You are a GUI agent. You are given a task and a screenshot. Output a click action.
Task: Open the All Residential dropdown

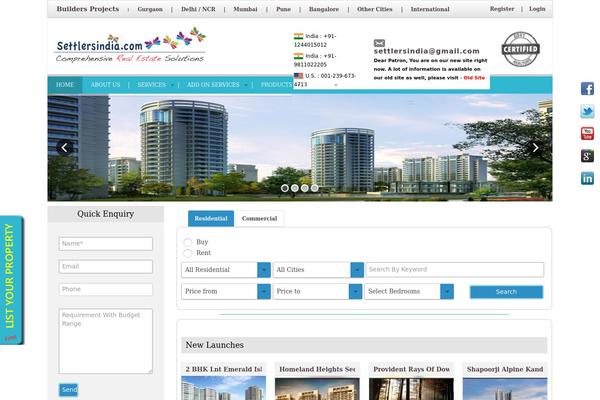click(x=226, y=270)
